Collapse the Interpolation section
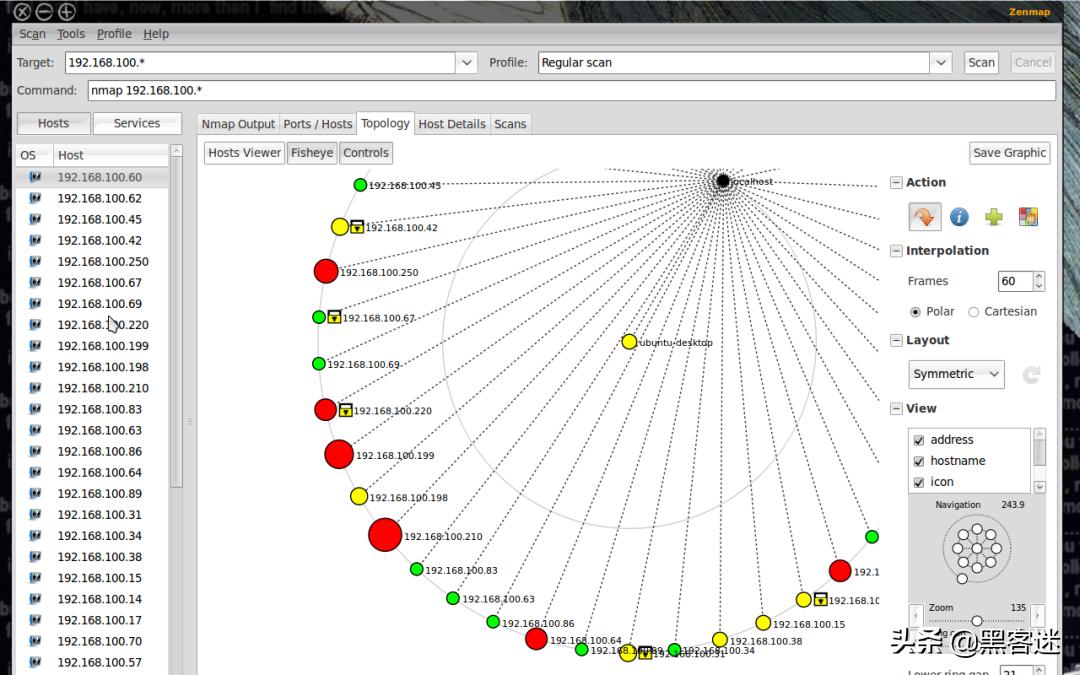The image size is (1080, 675). pyautogui.click(x=896, y=251)
